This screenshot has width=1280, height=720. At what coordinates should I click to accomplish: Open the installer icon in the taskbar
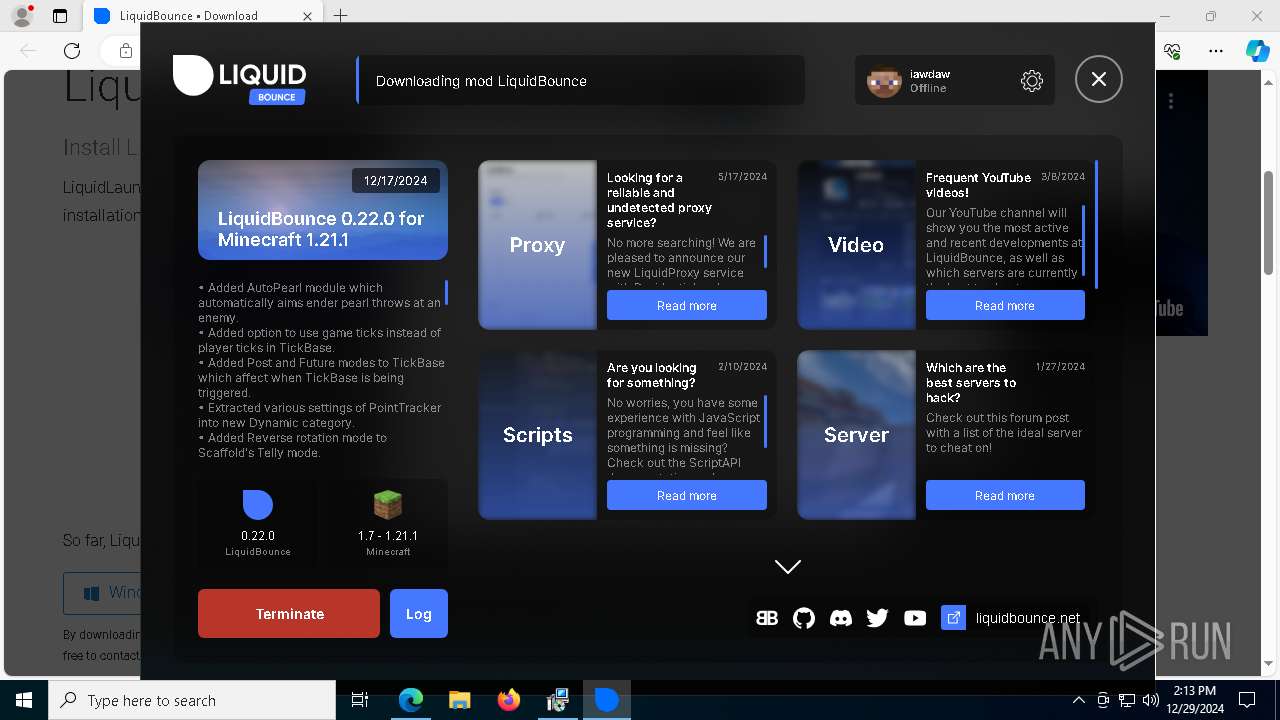click(558, 700)
